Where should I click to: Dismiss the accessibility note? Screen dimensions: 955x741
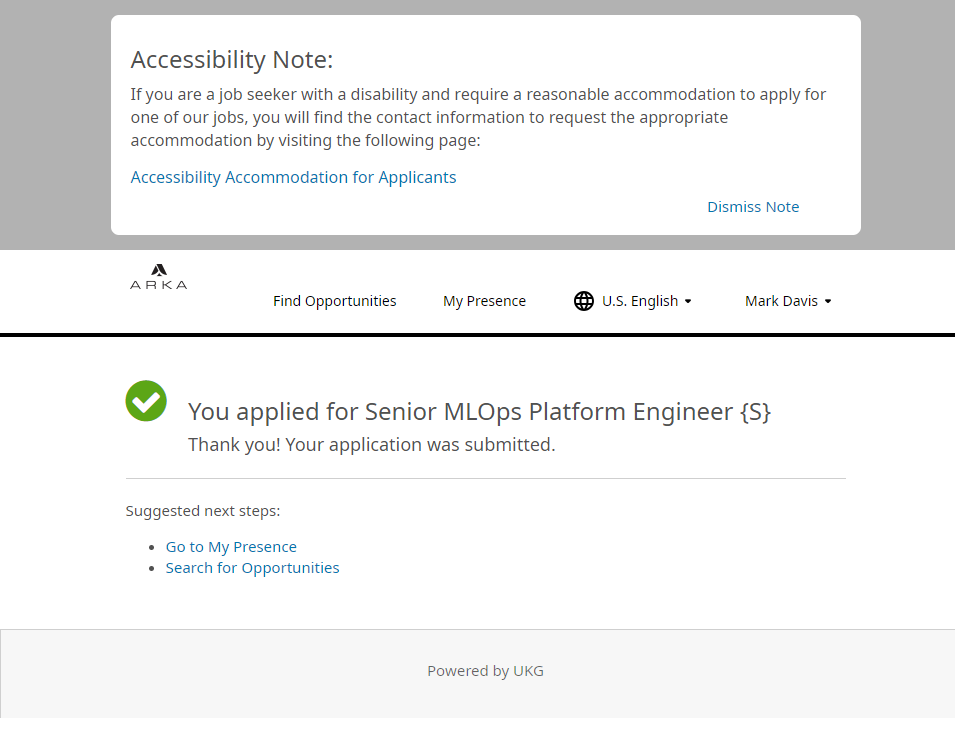click(x=753, y=207)
